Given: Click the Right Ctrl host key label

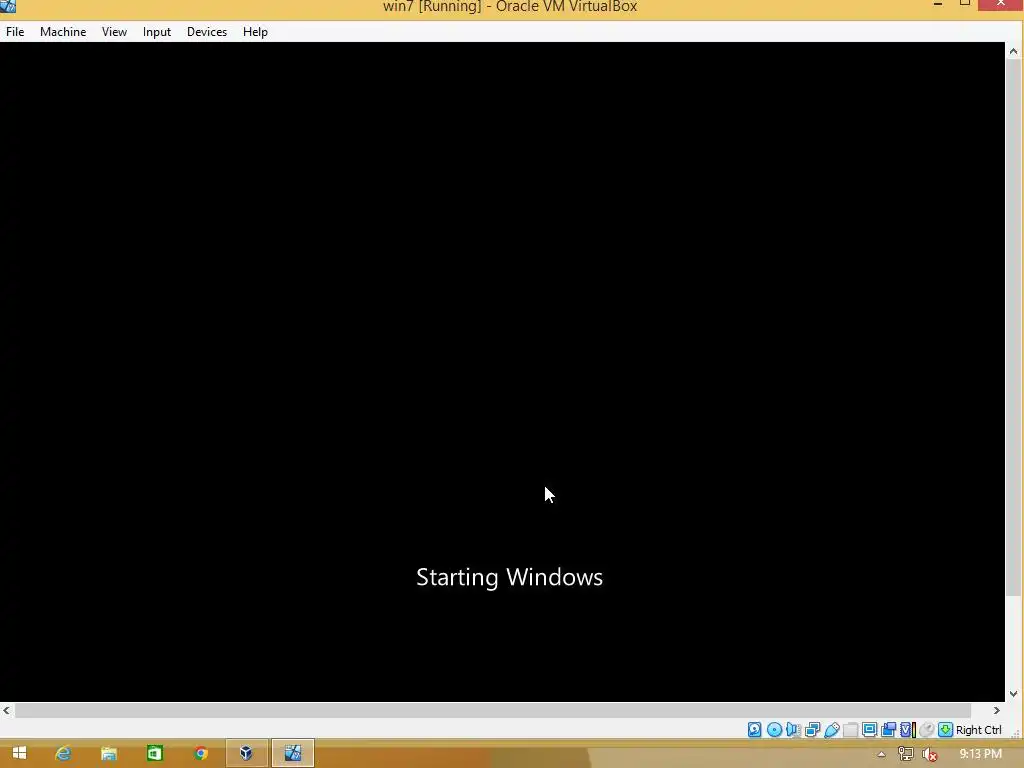Looking at the screenshot, I should [x=978, y=729].
